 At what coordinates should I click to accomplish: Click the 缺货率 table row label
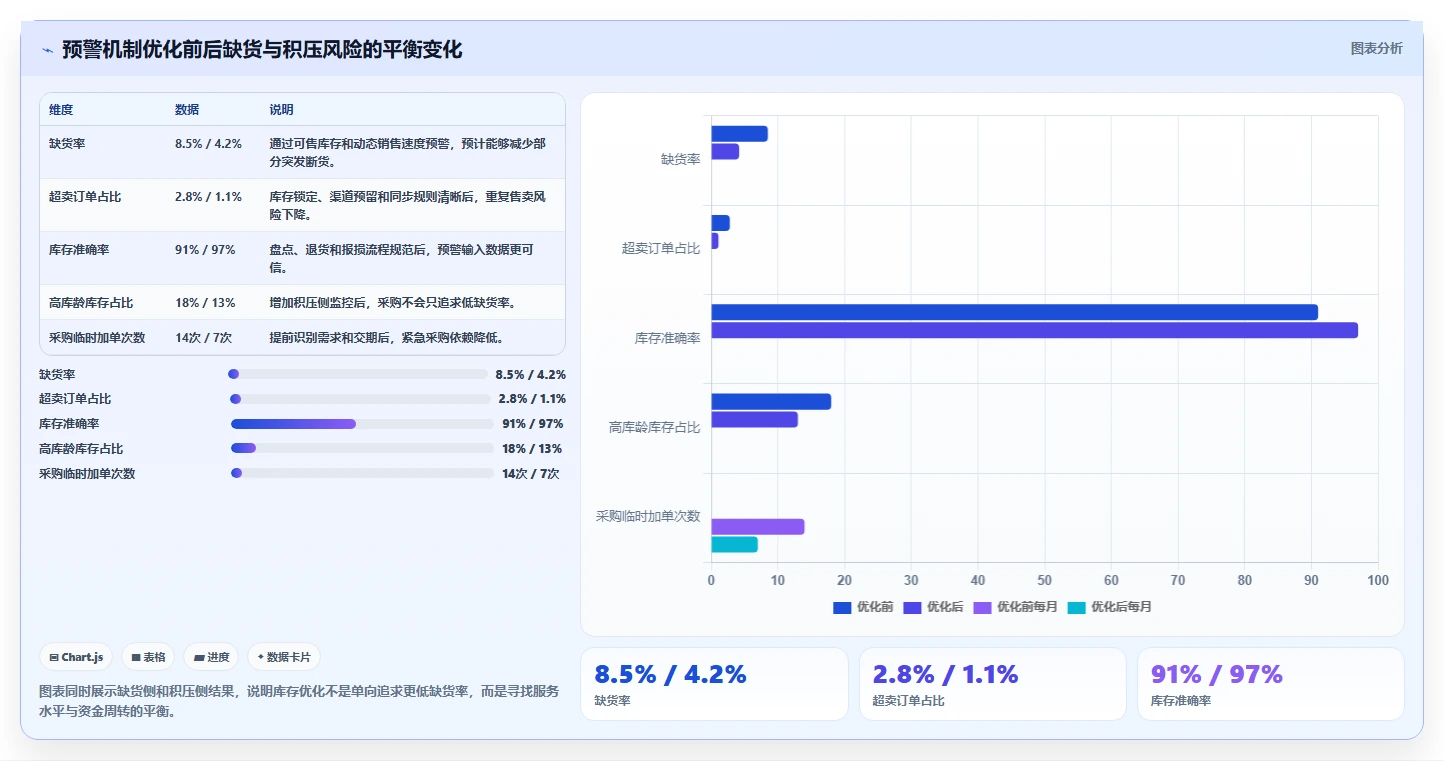(x=67, y=144)
